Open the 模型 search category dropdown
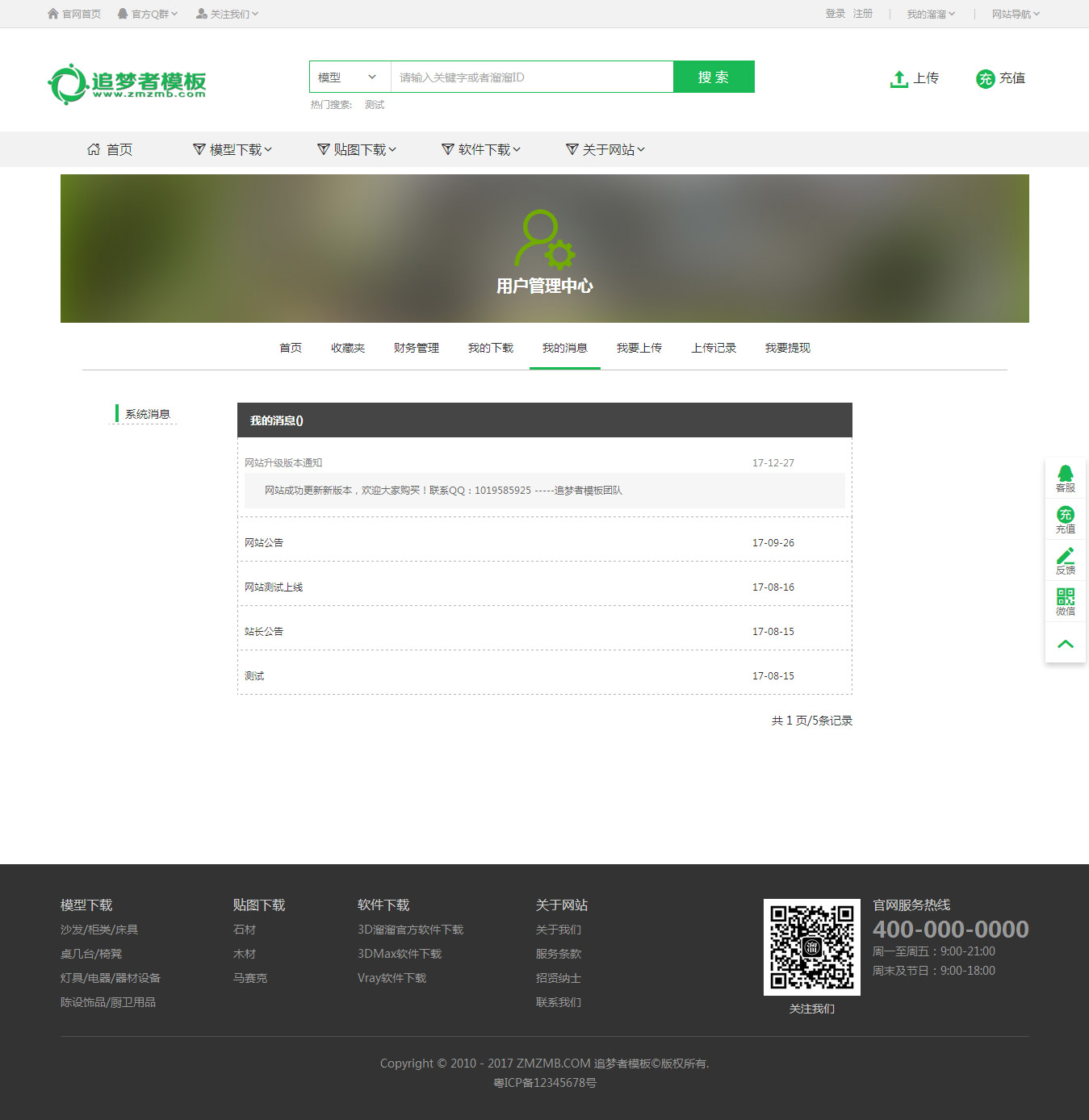1089x1120 pixels. [x=349, y=77]
